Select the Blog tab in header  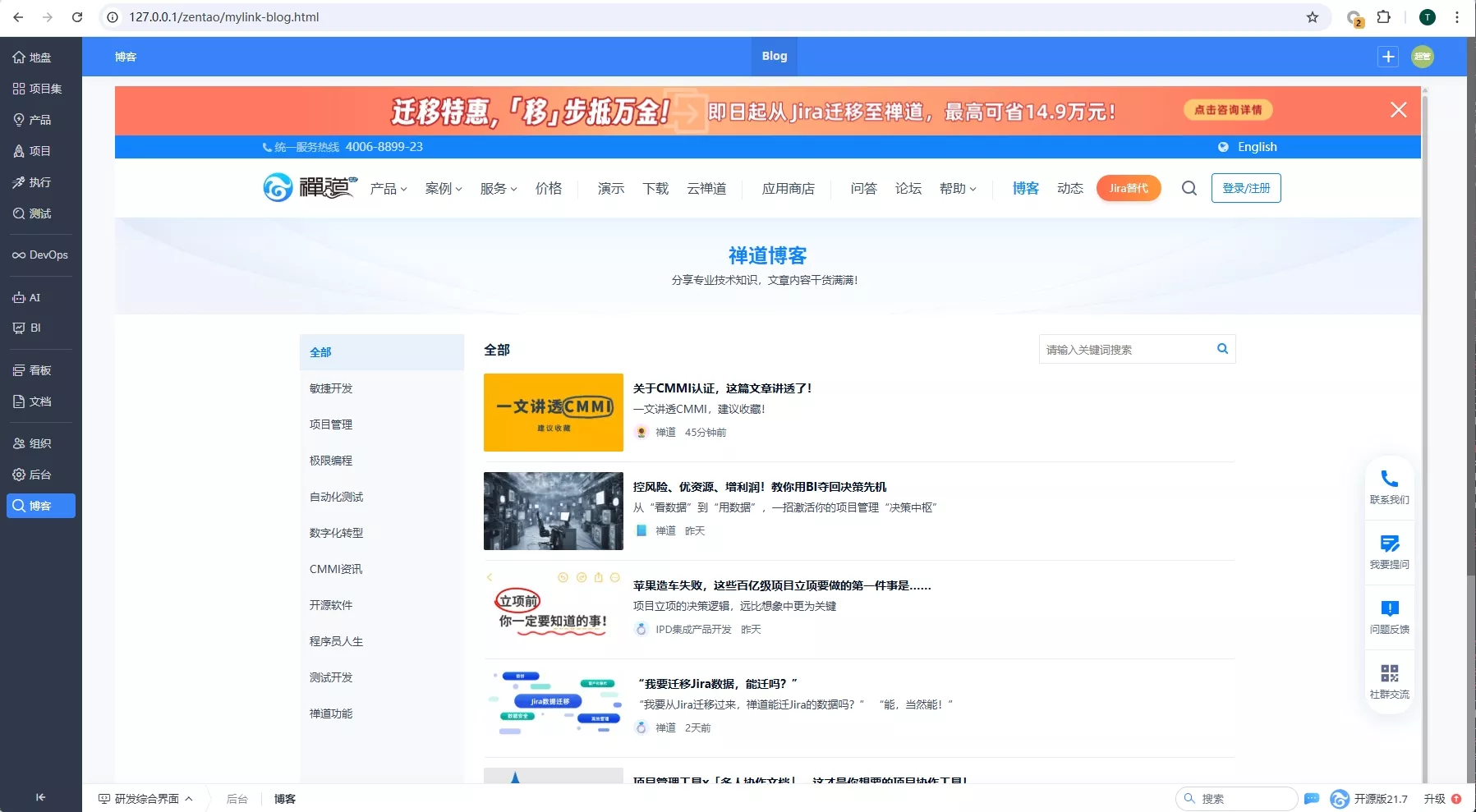[x=775, y=57]
